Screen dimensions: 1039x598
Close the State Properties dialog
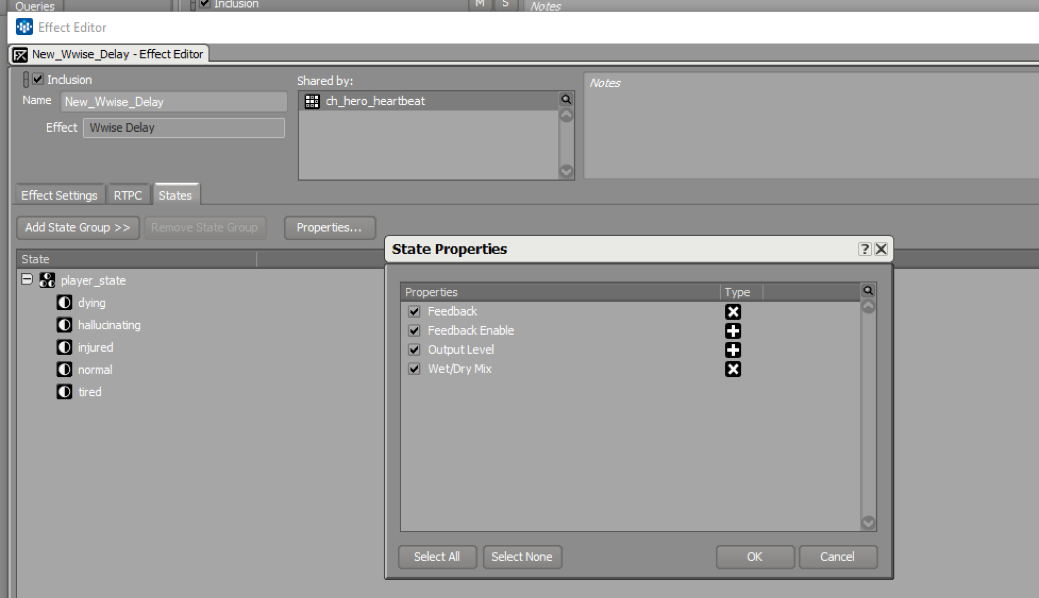[881, 249]
